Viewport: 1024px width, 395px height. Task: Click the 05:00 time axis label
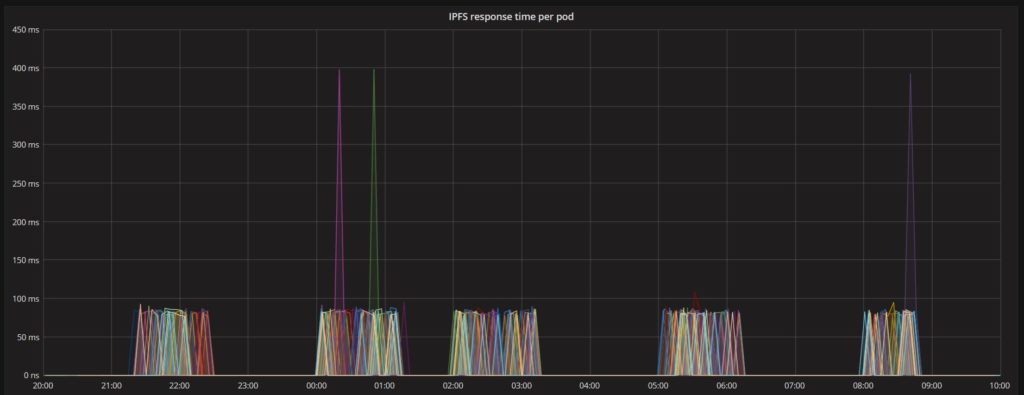(x=658, y=386)
